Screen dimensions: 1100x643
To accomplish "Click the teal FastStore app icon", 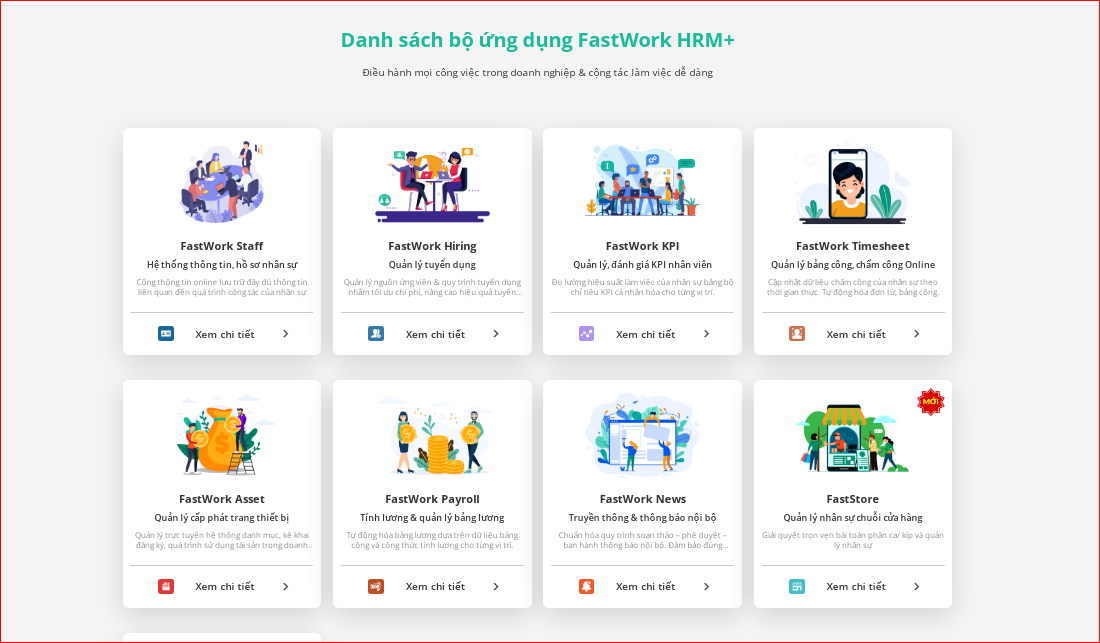I will (795, 587).
